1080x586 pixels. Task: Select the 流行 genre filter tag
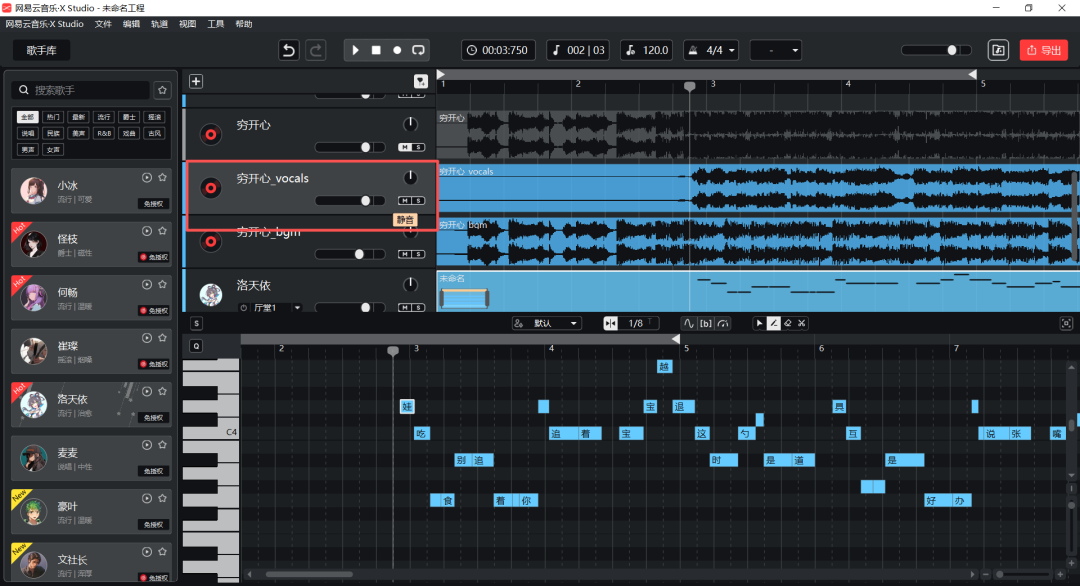[x=104, y=117]
